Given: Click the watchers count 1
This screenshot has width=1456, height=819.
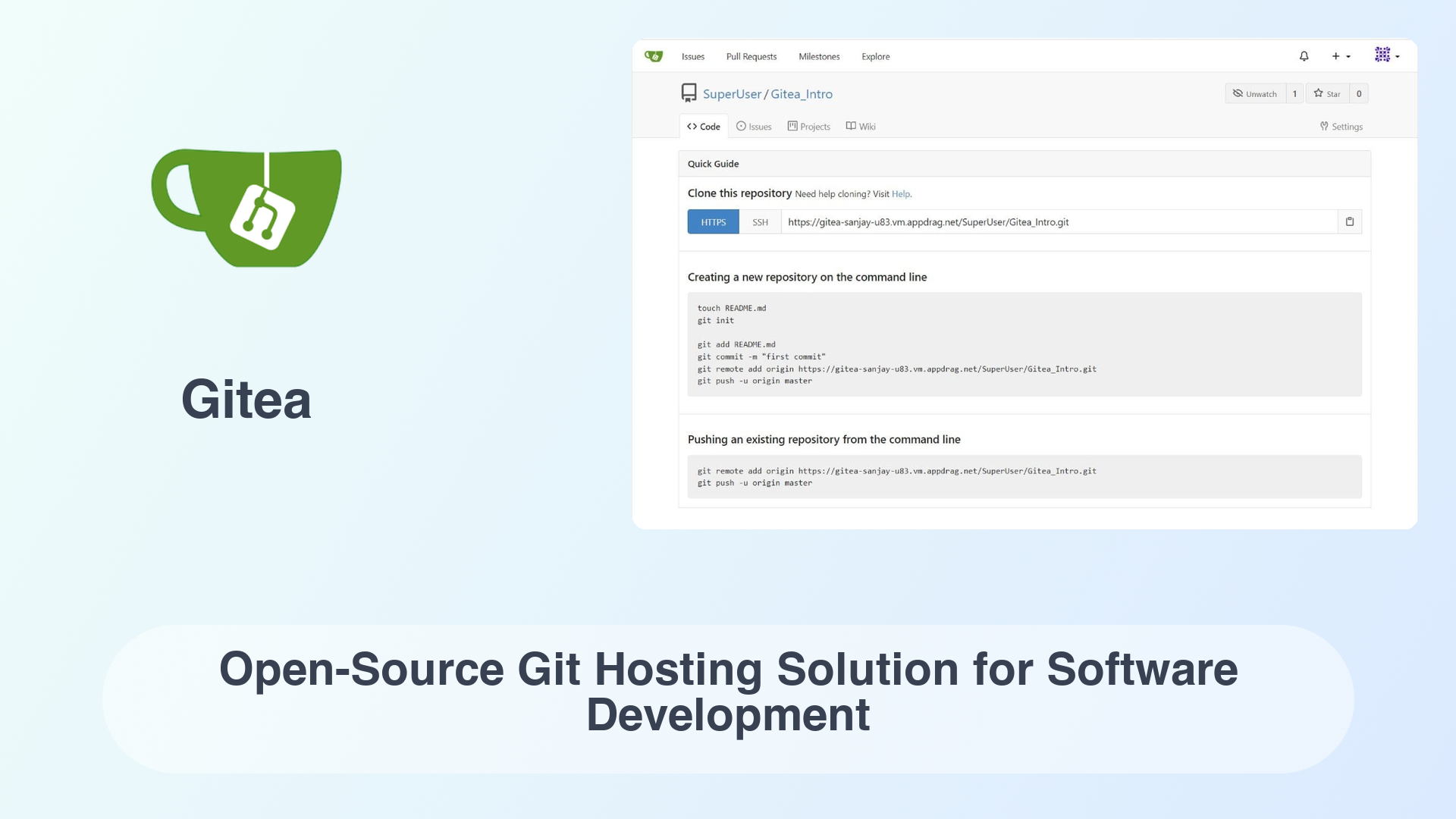Looking at the screenshot, I should 1294,94.
